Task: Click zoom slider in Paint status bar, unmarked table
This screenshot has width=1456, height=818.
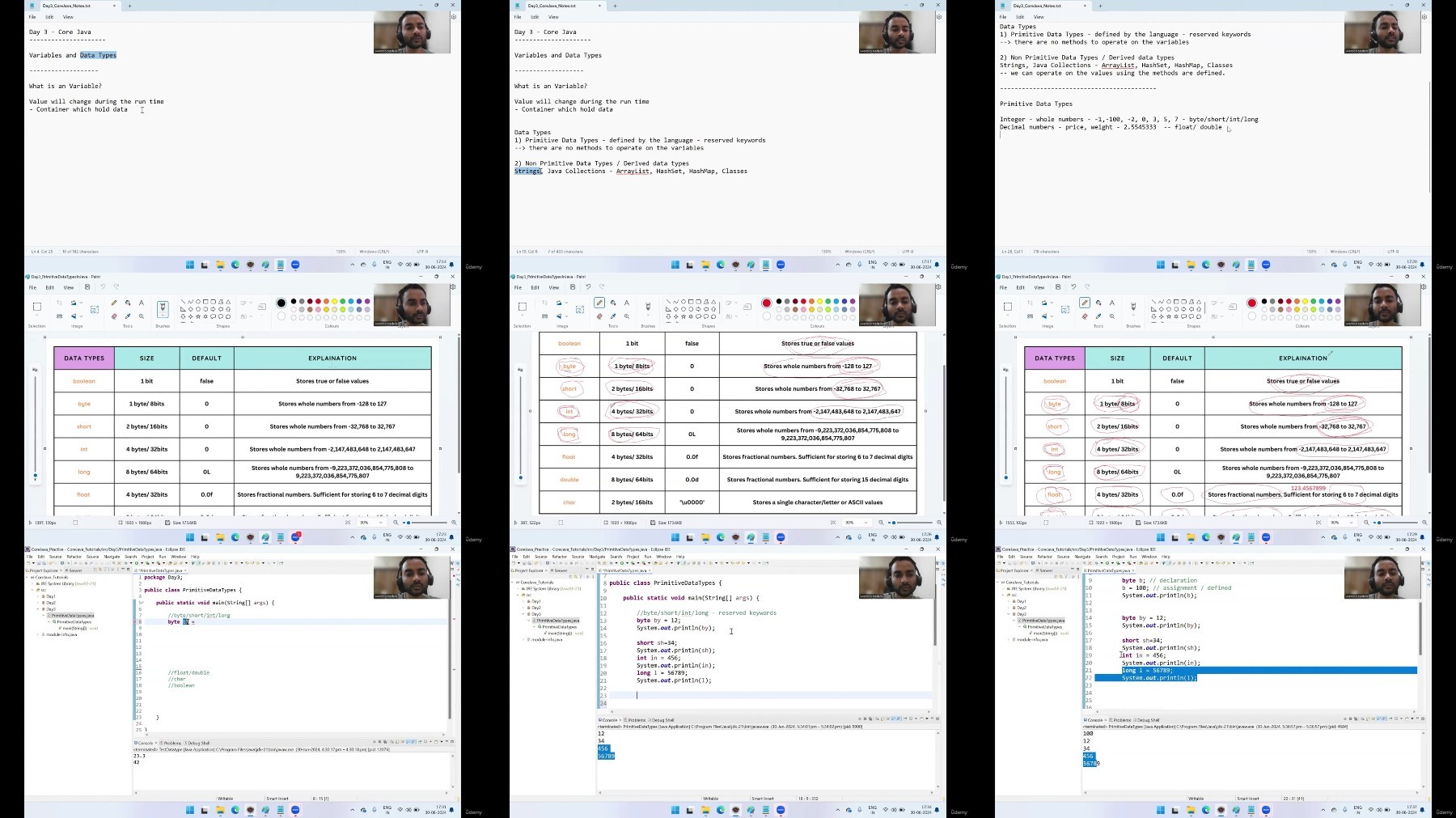Action: 425,523
